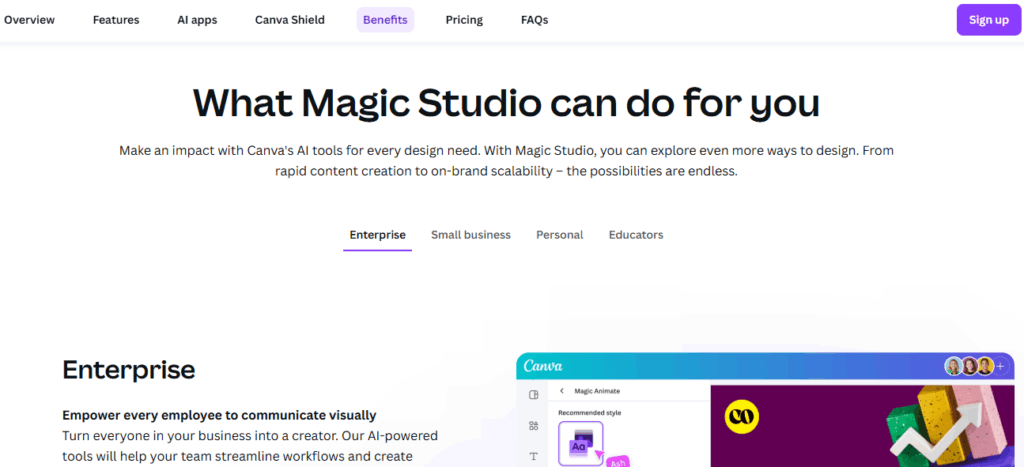Image resolution: width=1024 pixels, height=467 pixels.
Task: Open AI apps in the navigation bar
Action: (197, 20)
